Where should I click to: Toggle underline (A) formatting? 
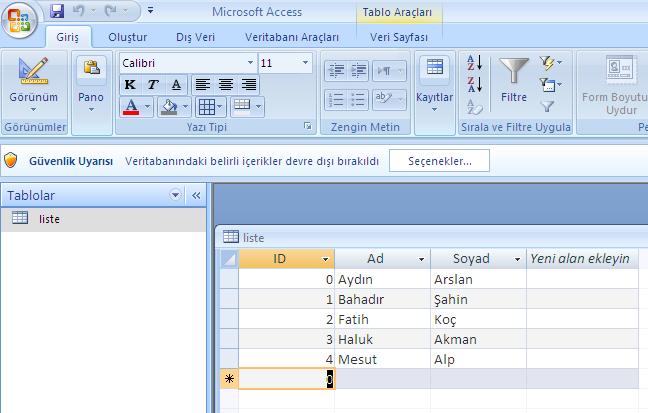(176, 85)
